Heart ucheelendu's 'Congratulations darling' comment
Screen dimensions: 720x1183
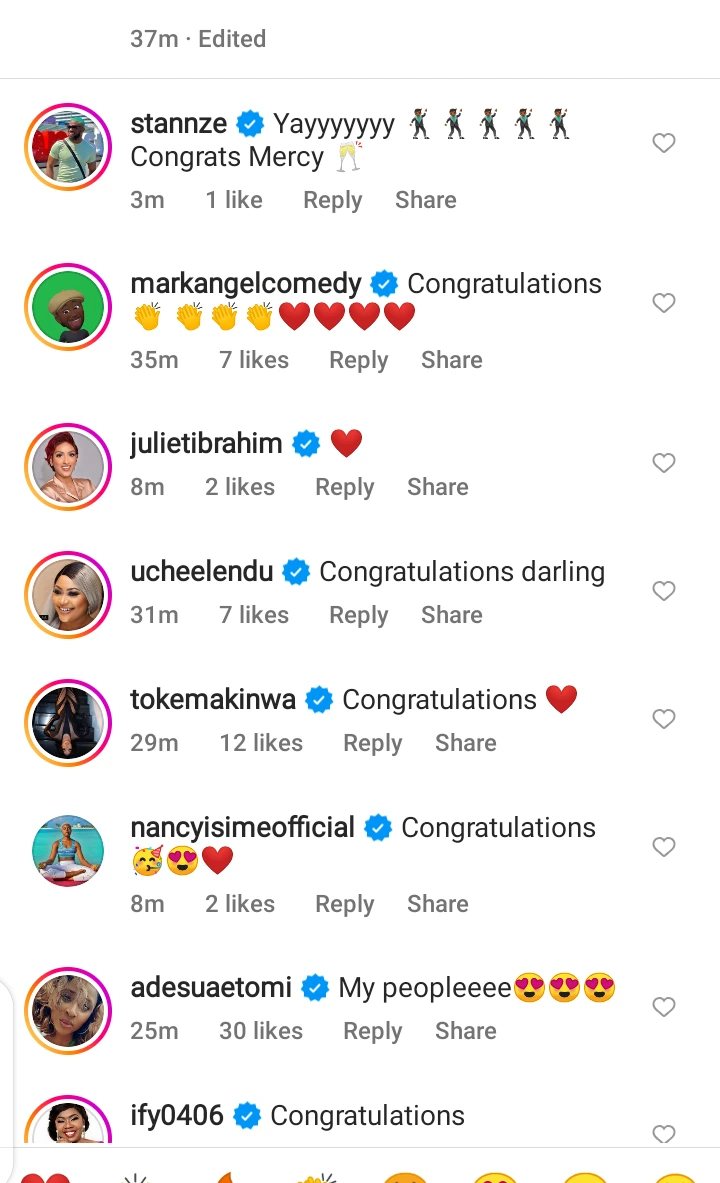pyautogui.click(x=664, y=591)
